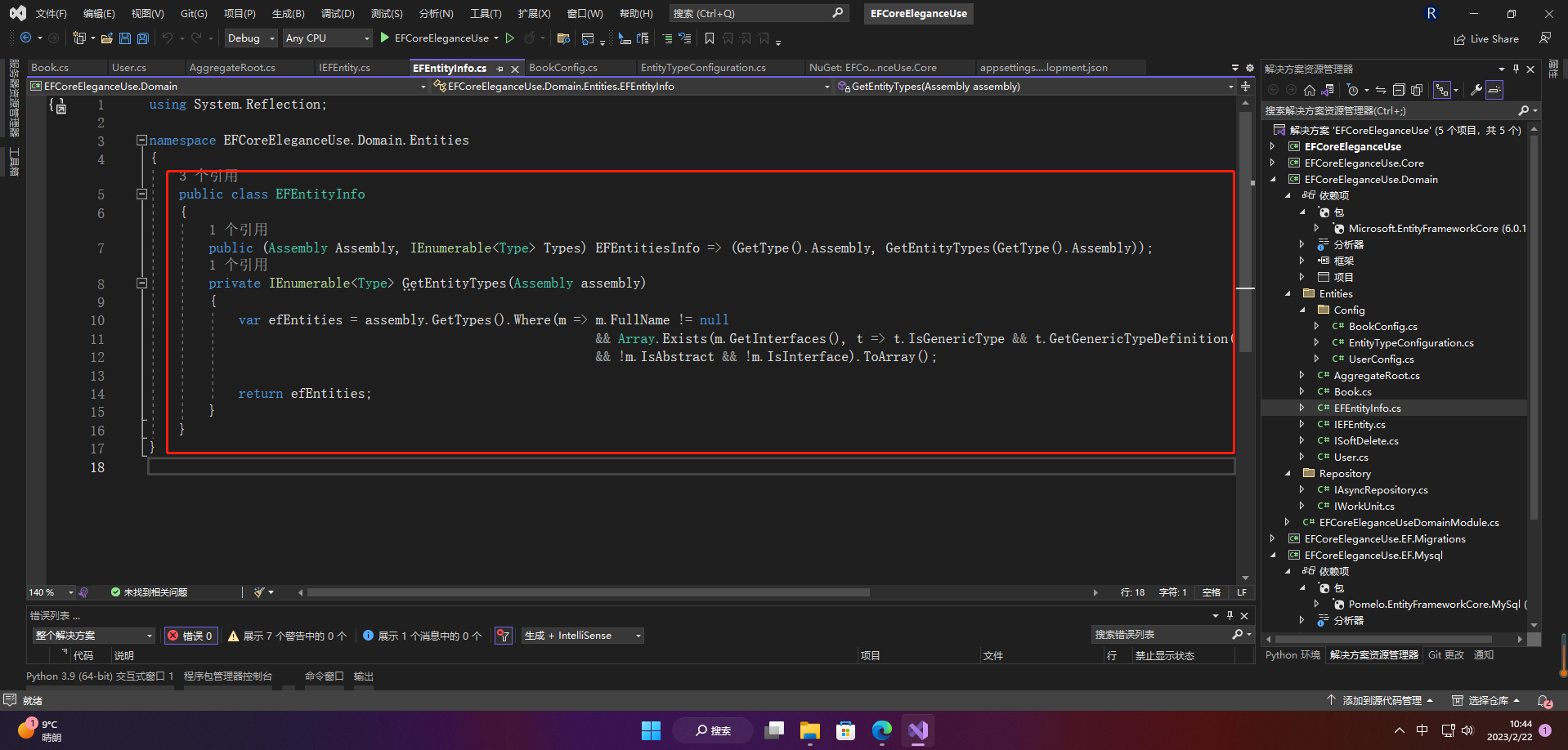Start debugging EFCoreEleganceUse with the green play button
Screen dimensions: 1568x750
385,38
